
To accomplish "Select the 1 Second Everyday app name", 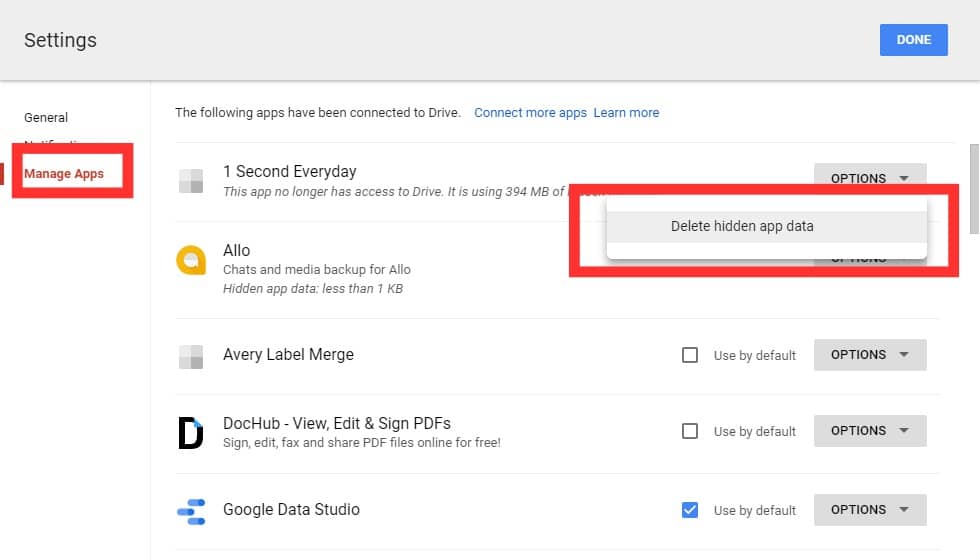I will 289,171.
